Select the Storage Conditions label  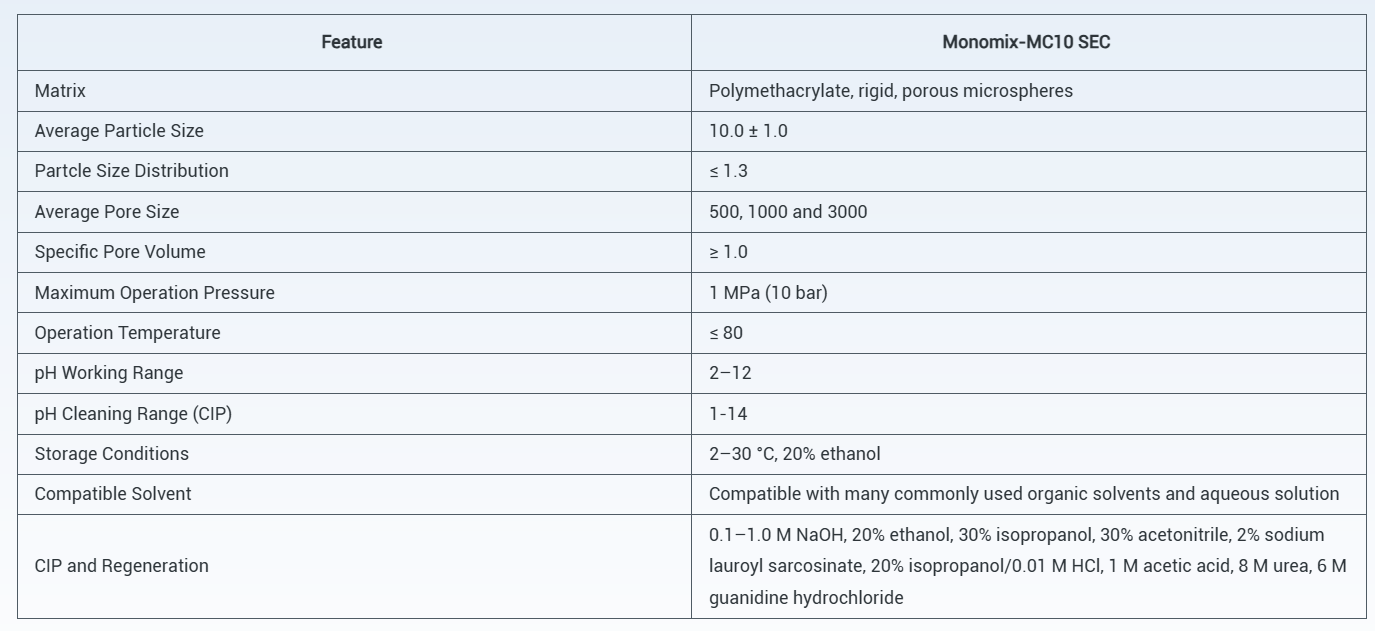pyautogui.click(x=111, y=454)
